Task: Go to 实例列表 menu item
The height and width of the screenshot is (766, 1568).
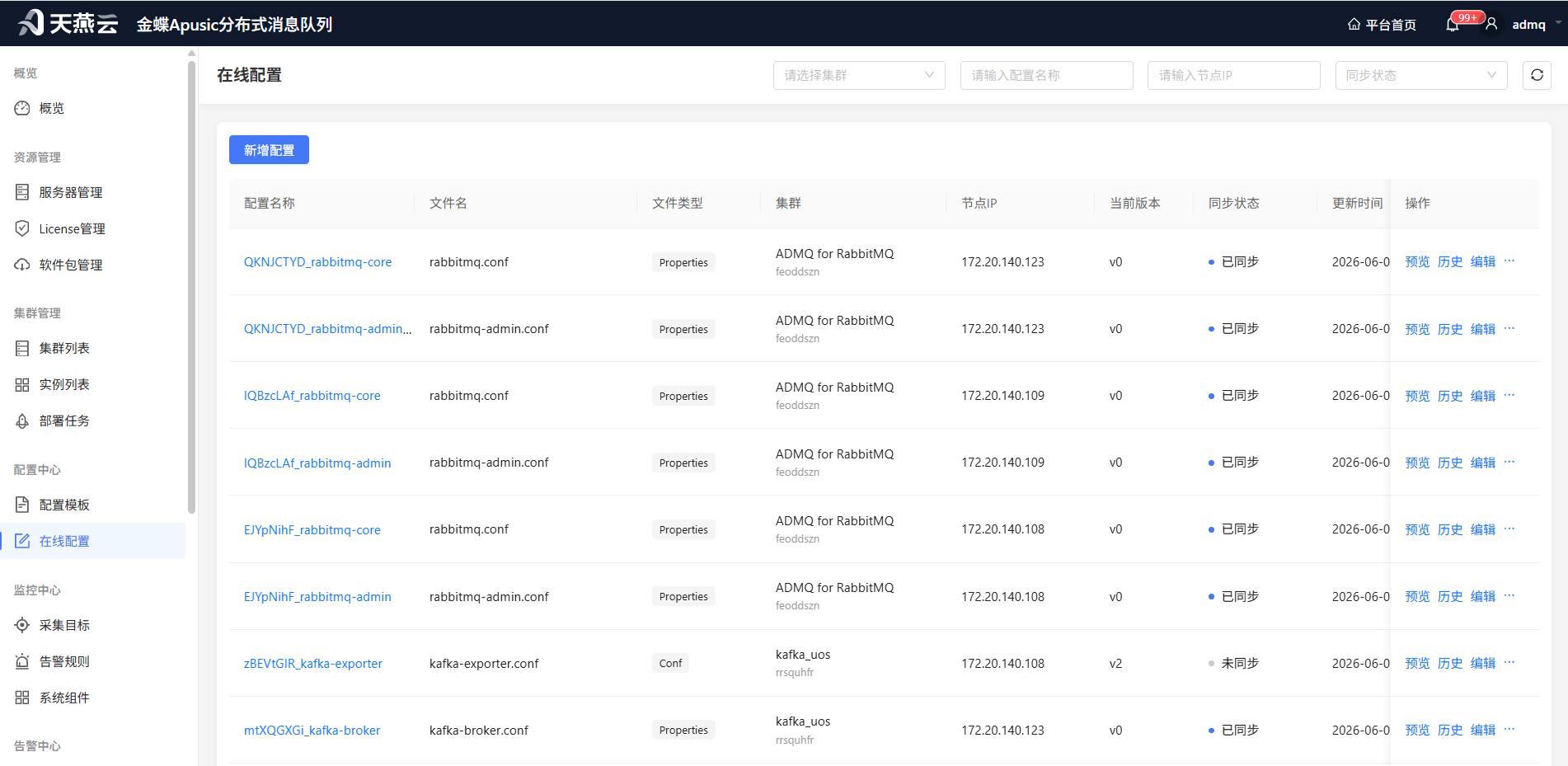Action: coord(92,384)
